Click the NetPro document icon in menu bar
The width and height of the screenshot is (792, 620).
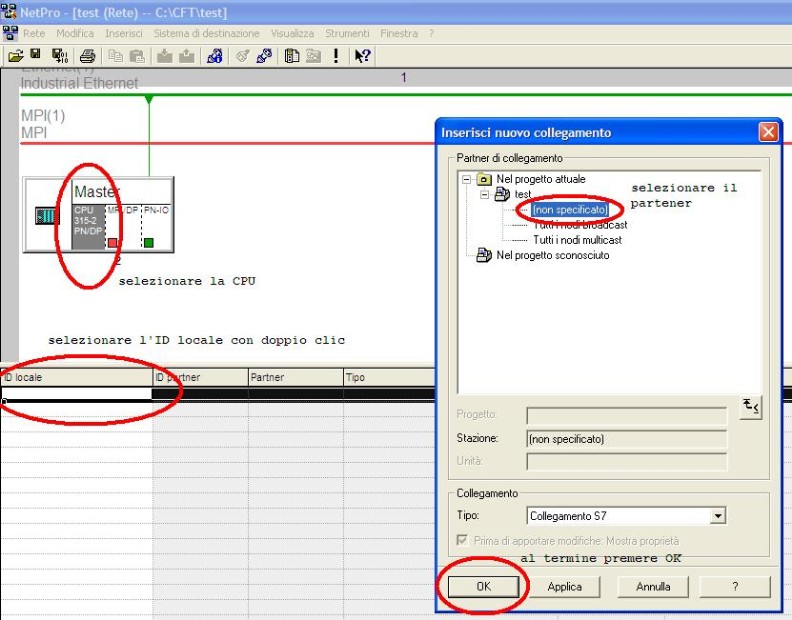tap(10, 33)
